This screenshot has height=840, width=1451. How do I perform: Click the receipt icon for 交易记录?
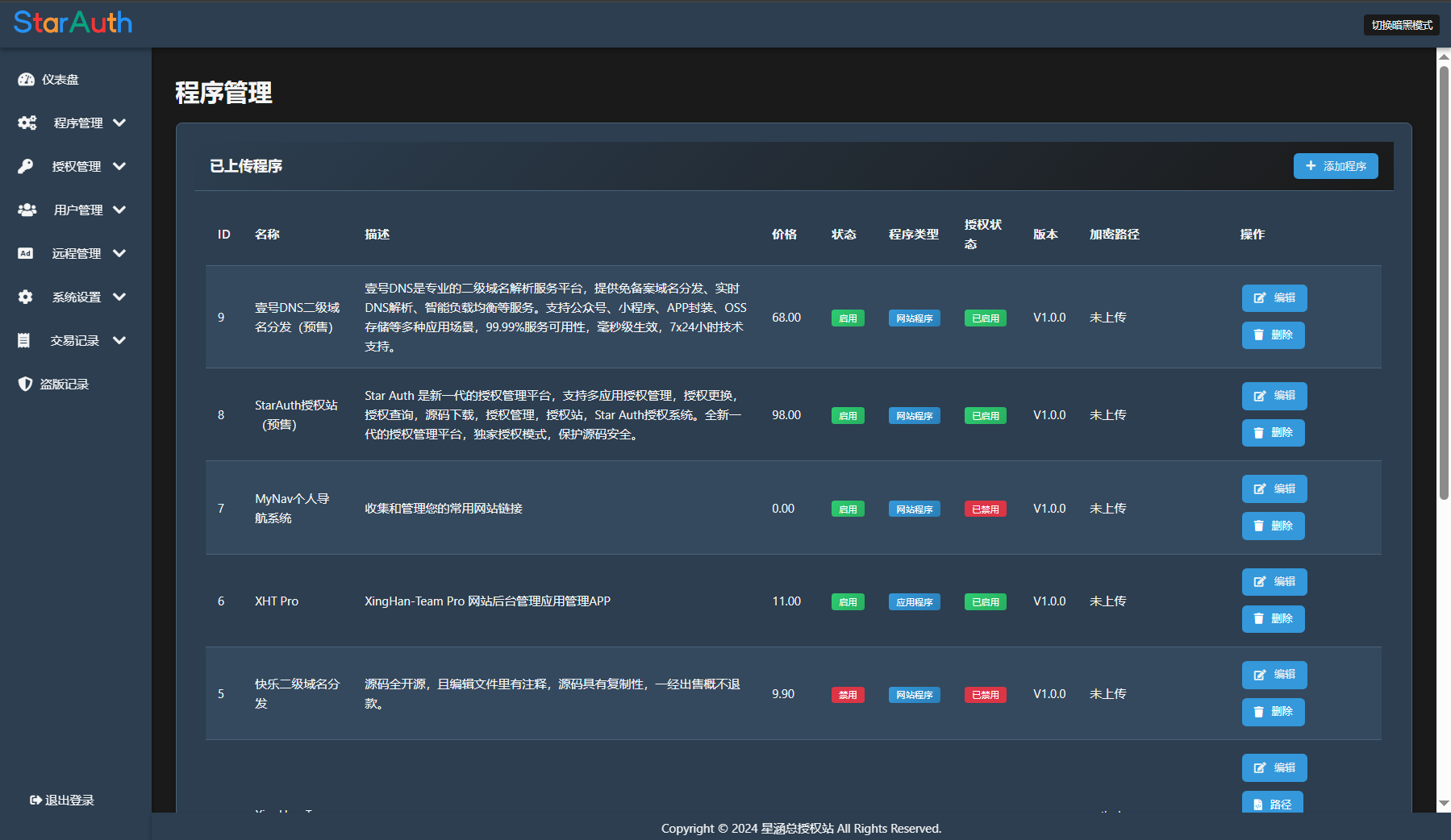point(24,340)
